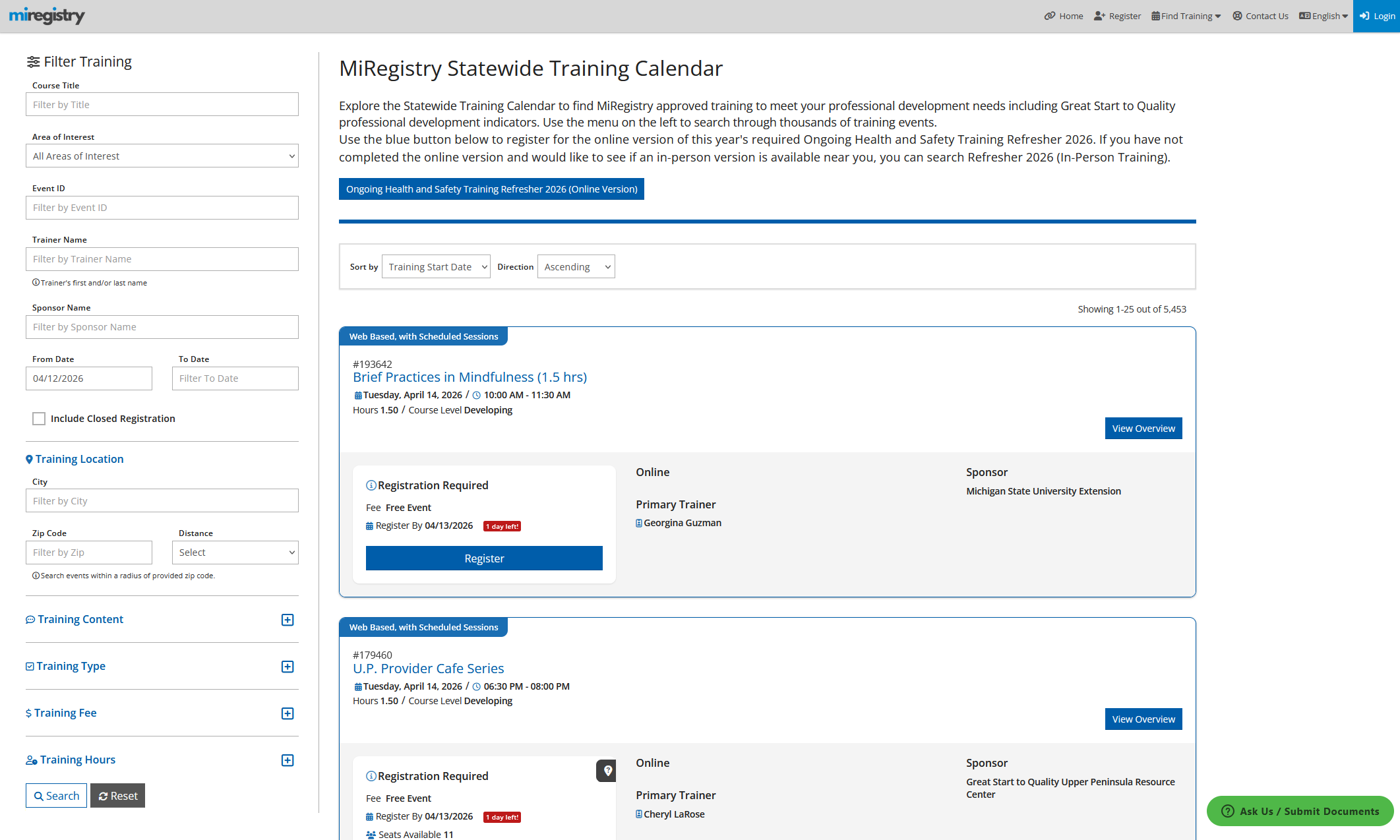Open the Find Training menu
The width and height of the screenshot is (1400, 840).
pyautogui.click(x=1185, y=15)
